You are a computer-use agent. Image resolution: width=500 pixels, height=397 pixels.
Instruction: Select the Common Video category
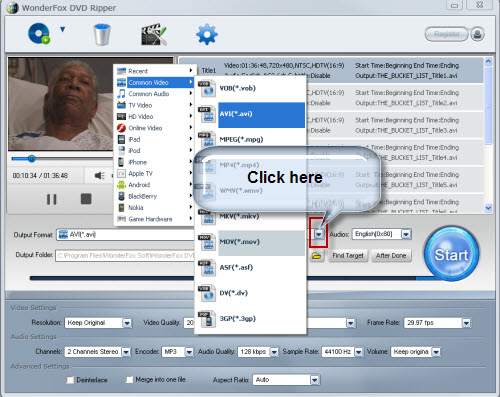[155, 82]
